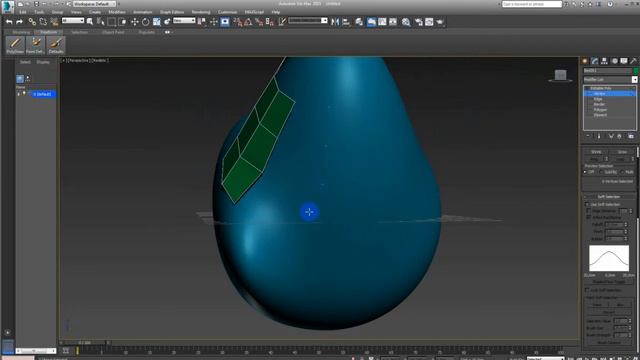
Task: Click the Select Object tool icon
Action: click(x=90, y=22)
